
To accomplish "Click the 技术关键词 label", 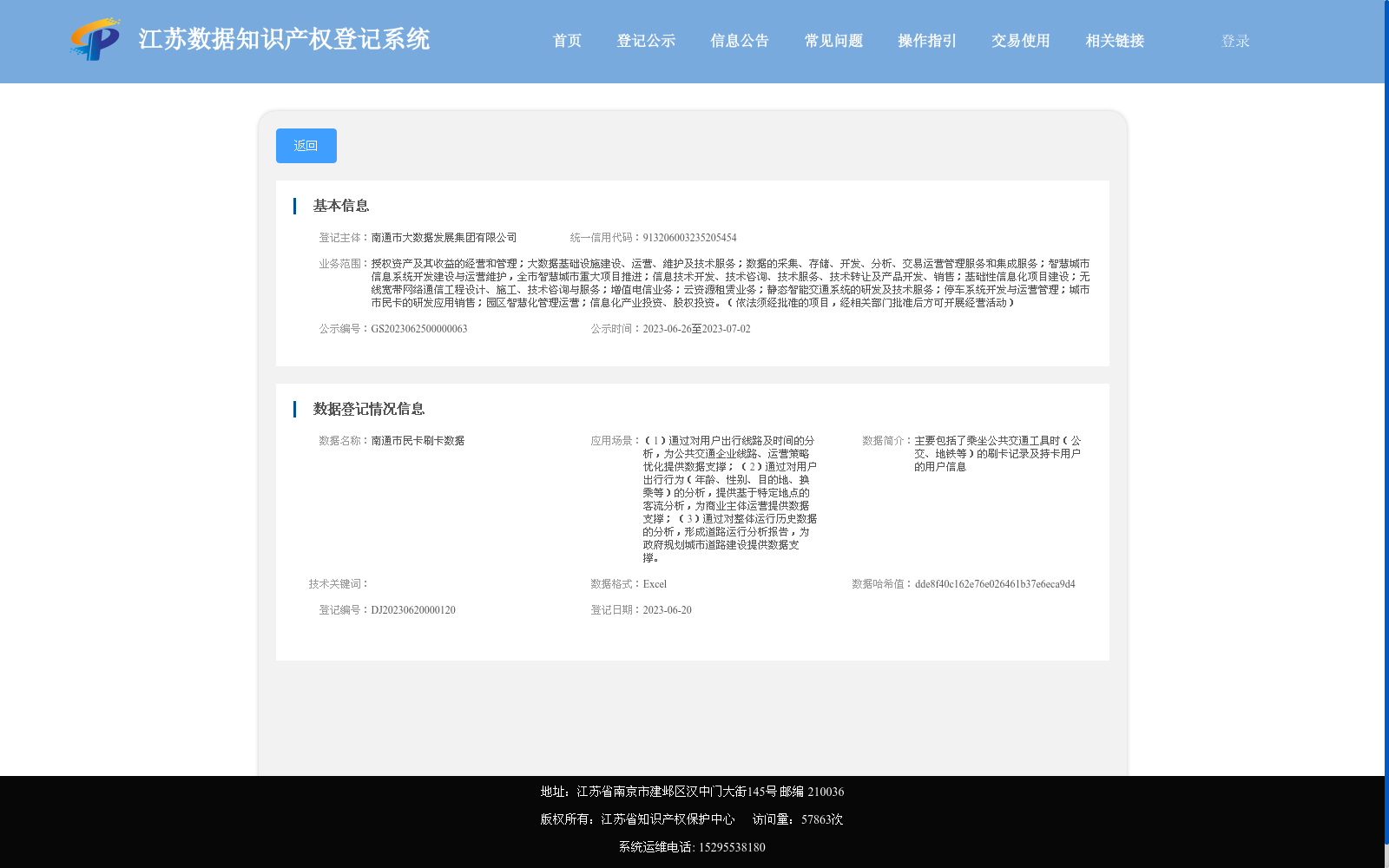I will pos(339,584).
